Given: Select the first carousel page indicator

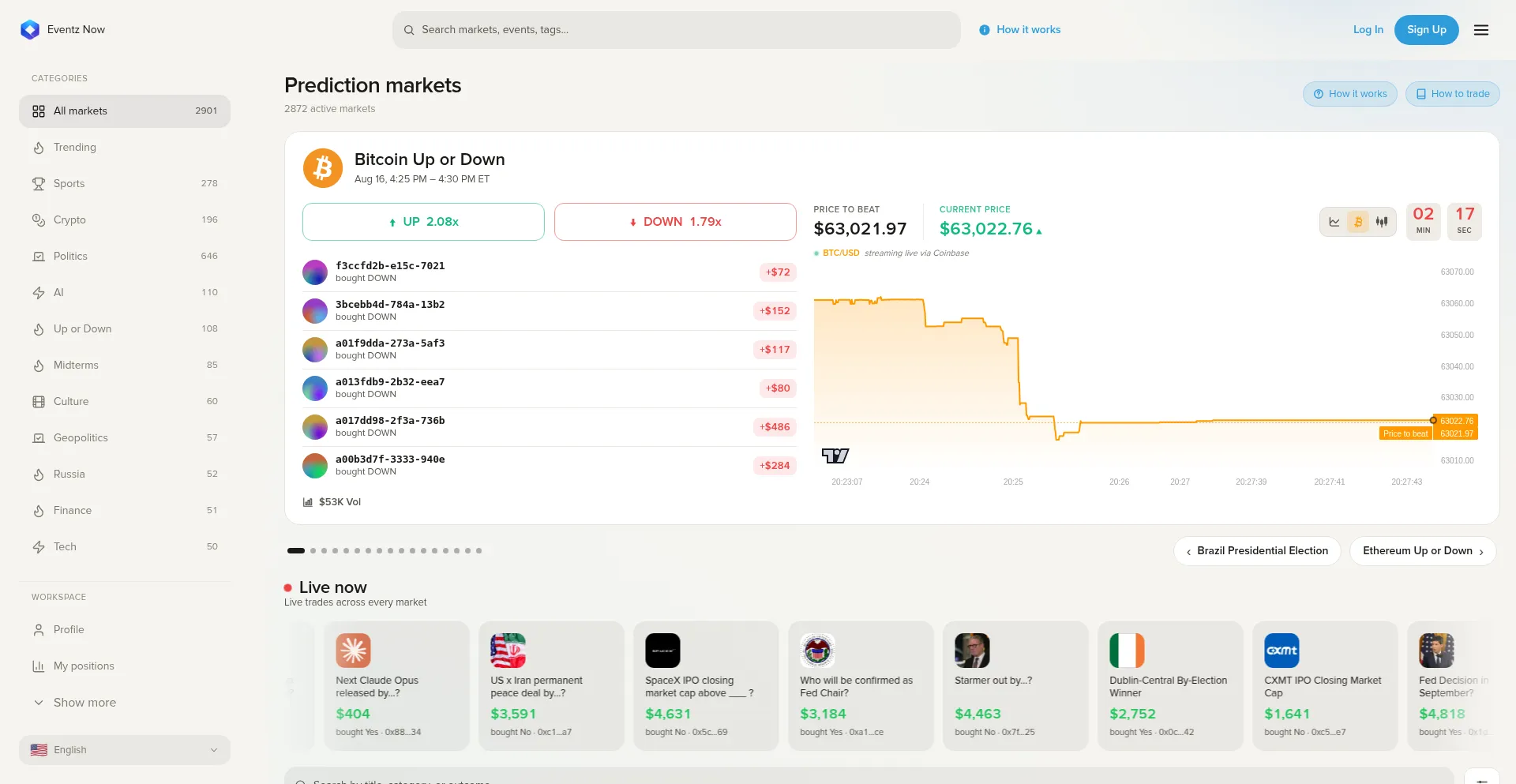Looking at the screenshot, I should pos(296,551).
